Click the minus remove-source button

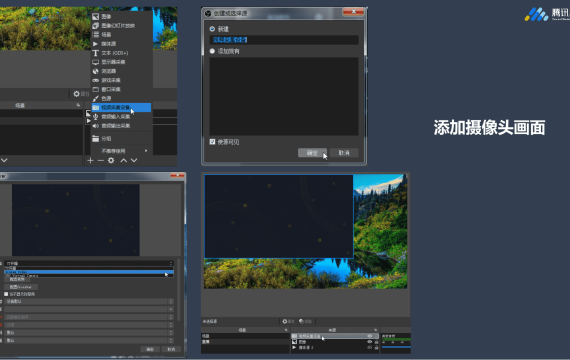[101, 160]
